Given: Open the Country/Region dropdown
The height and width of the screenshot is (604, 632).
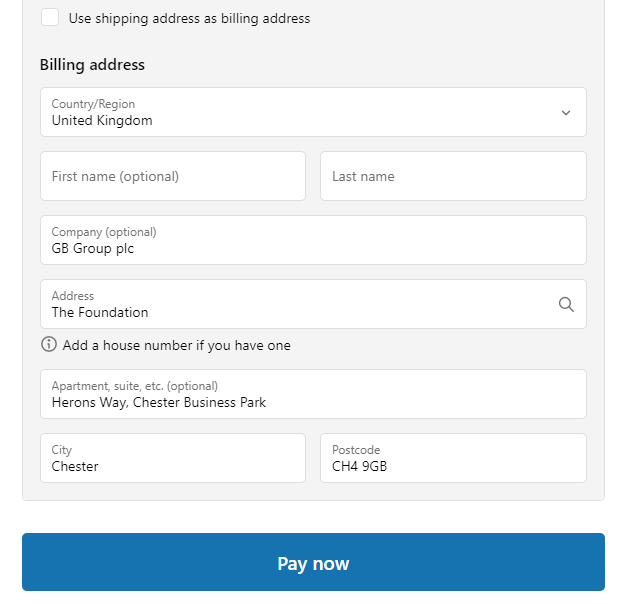Looking at the screenshot, I should click(x=313, y=112).
